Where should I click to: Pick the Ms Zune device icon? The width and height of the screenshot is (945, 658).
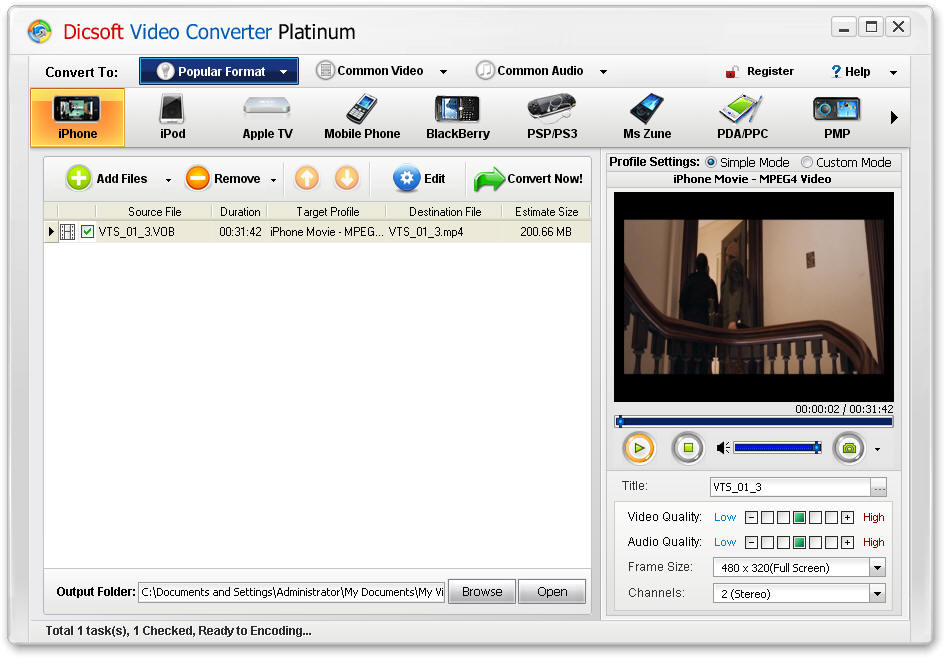point(647,109)
